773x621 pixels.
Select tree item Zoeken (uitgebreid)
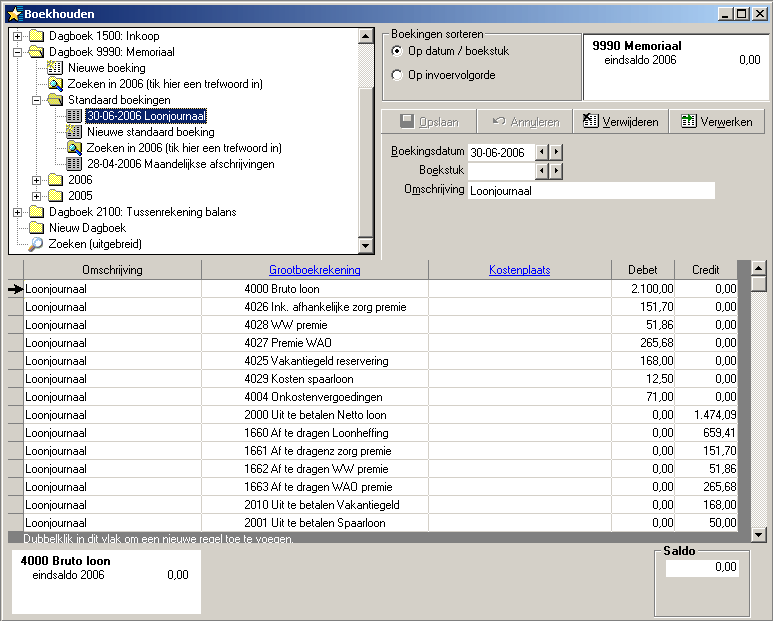click(95, 244)
